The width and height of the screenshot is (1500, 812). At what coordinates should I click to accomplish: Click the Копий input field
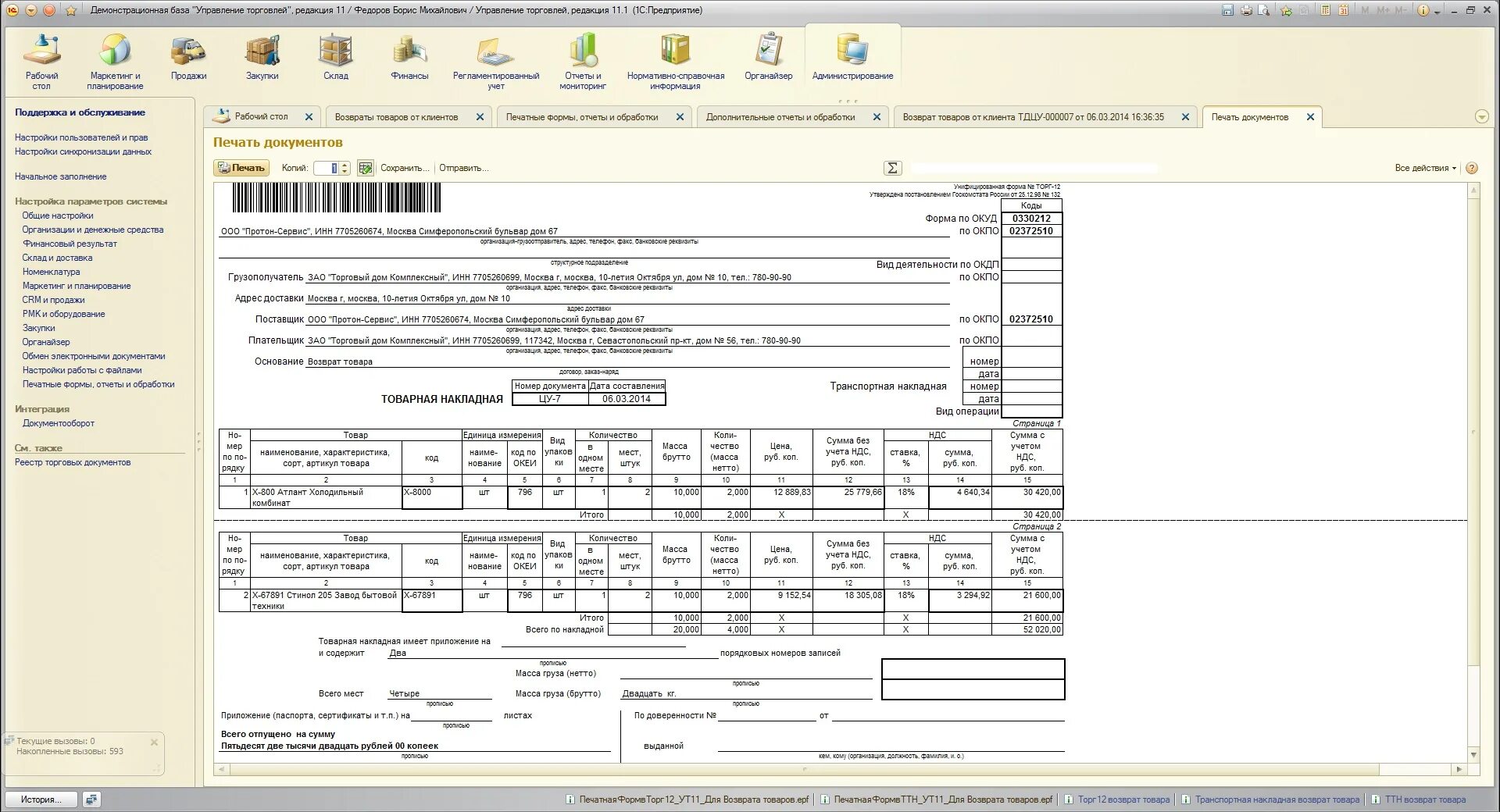click(x=327, y=168)
